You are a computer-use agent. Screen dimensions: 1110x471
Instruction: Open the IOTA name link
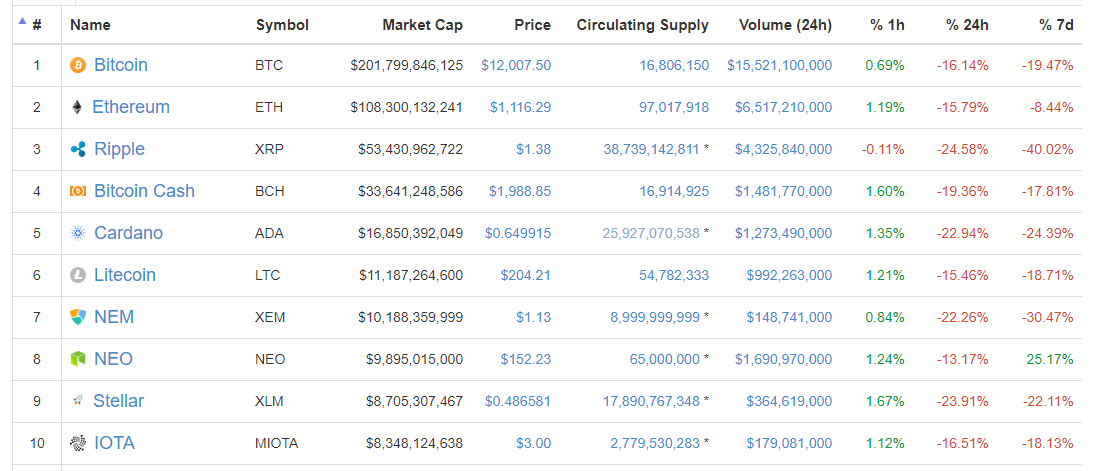115,443
